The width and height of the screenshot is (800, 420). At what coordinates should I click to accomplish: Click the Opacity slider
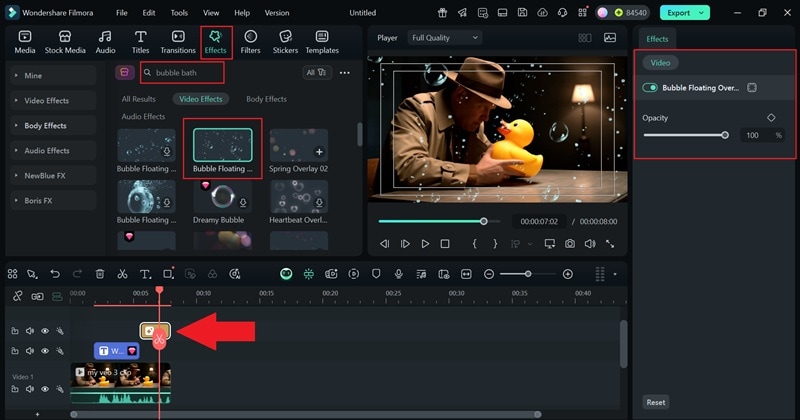686,135
